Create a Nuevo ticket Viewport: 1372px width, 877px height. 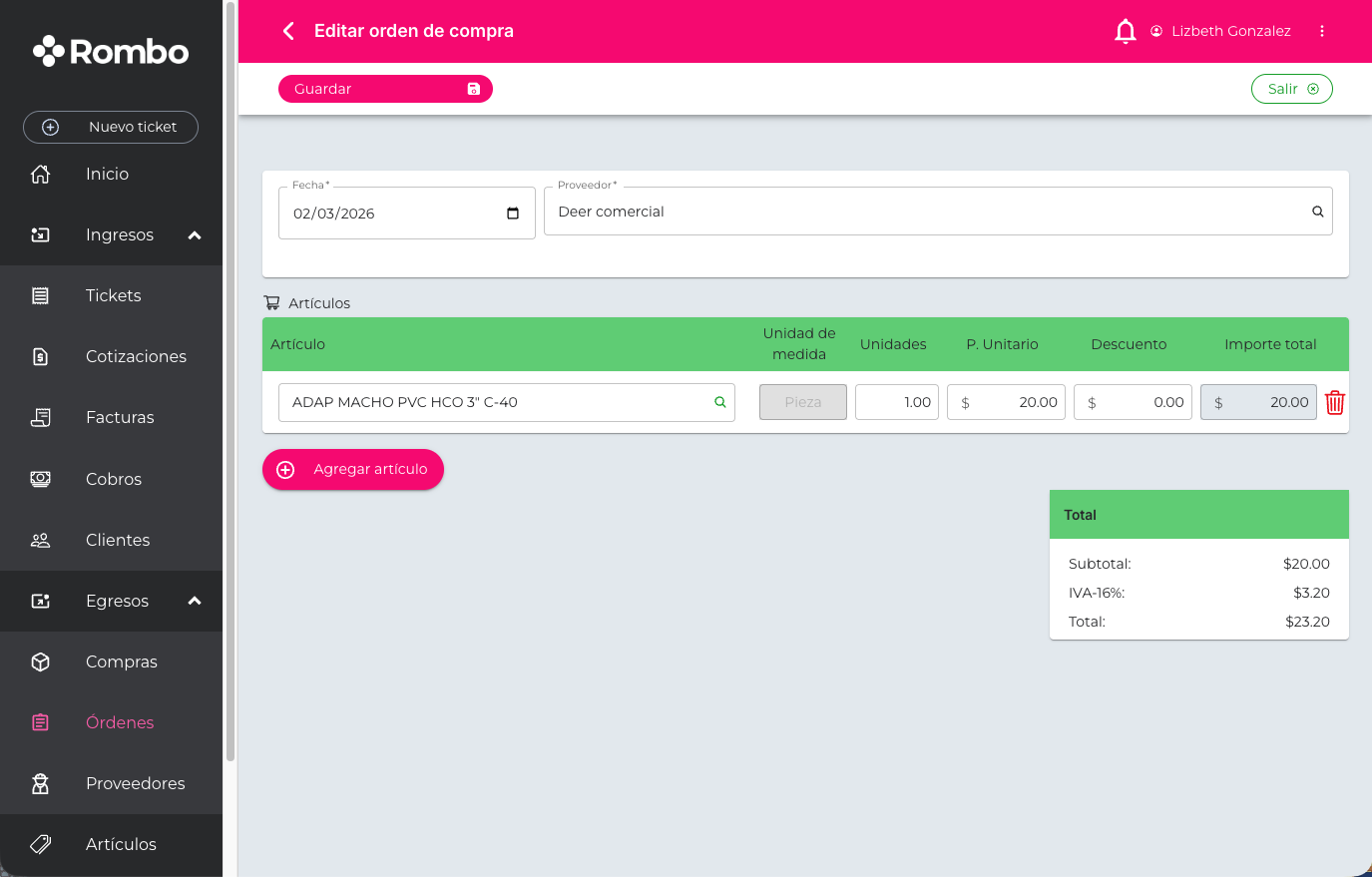(x=111, y=127)
